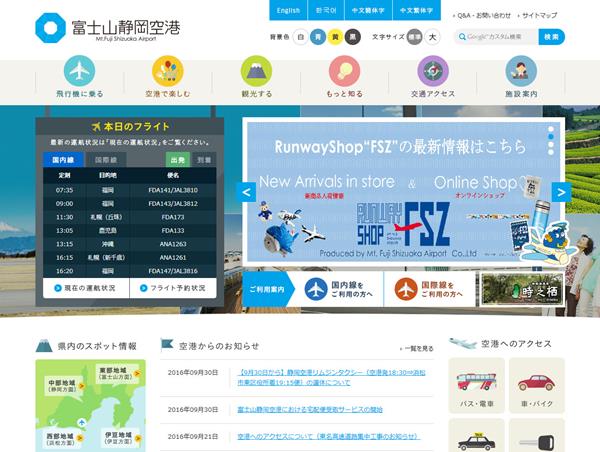Open the 飛行機に乗る airplane icon

[79, 71]
